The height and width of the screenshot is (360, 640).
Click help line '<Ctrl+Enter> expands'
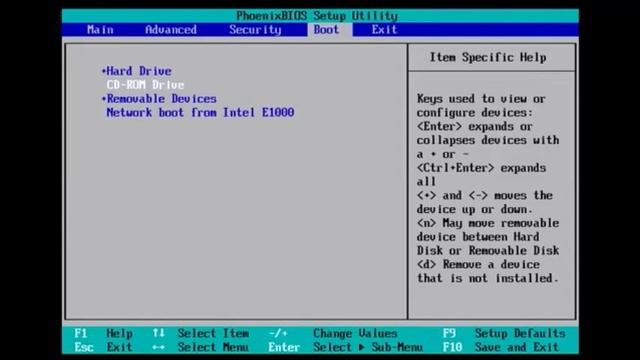click(481, 168)
